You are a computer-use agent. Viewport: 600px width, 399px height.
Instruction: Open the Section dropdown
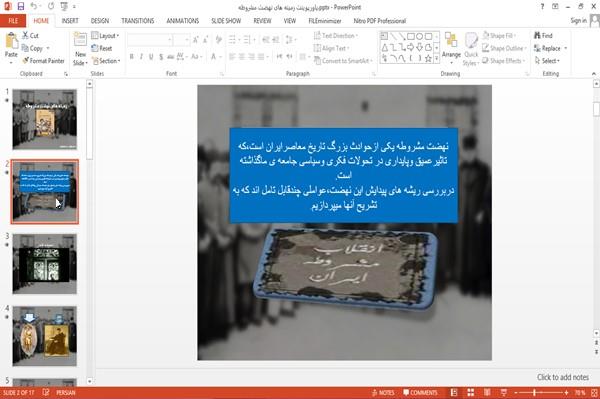point(106,60)
